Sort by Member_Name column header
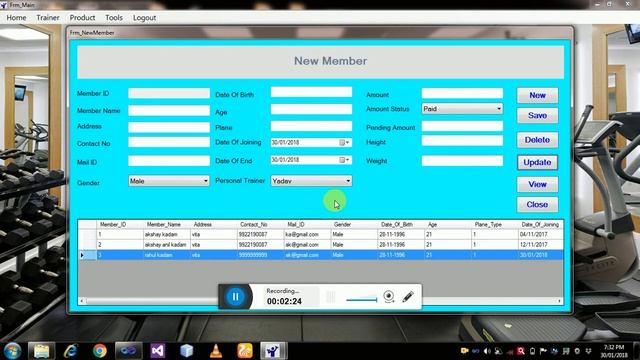The image size is (640, 360). coord(167,224)
